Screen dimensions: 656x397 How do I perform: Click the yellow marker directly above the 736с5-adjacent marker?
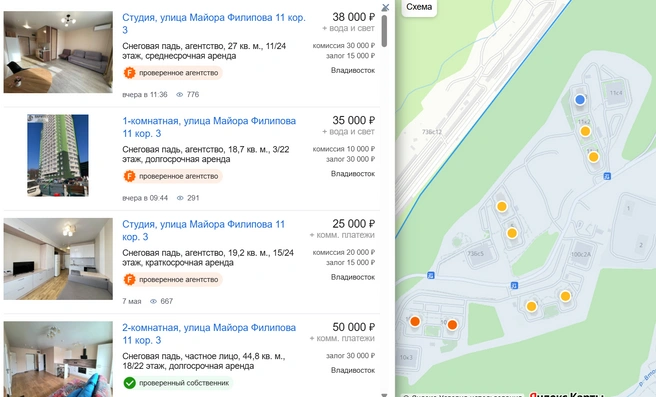502,206
